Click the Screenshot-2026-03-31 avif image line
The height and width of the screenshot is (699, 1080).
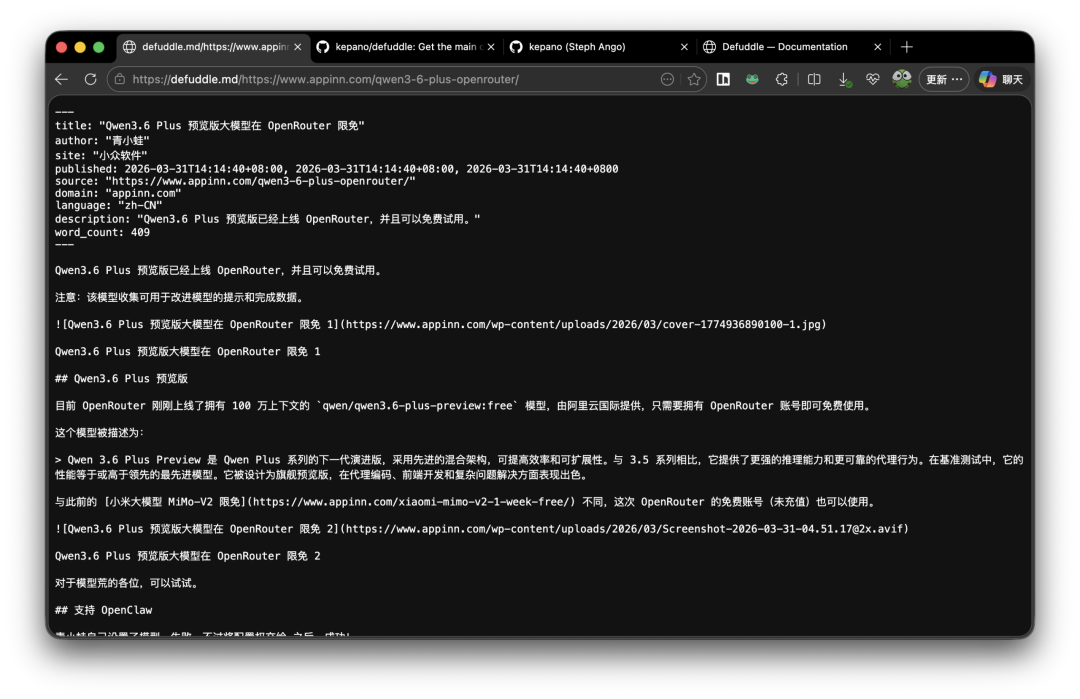pos(481,529)
